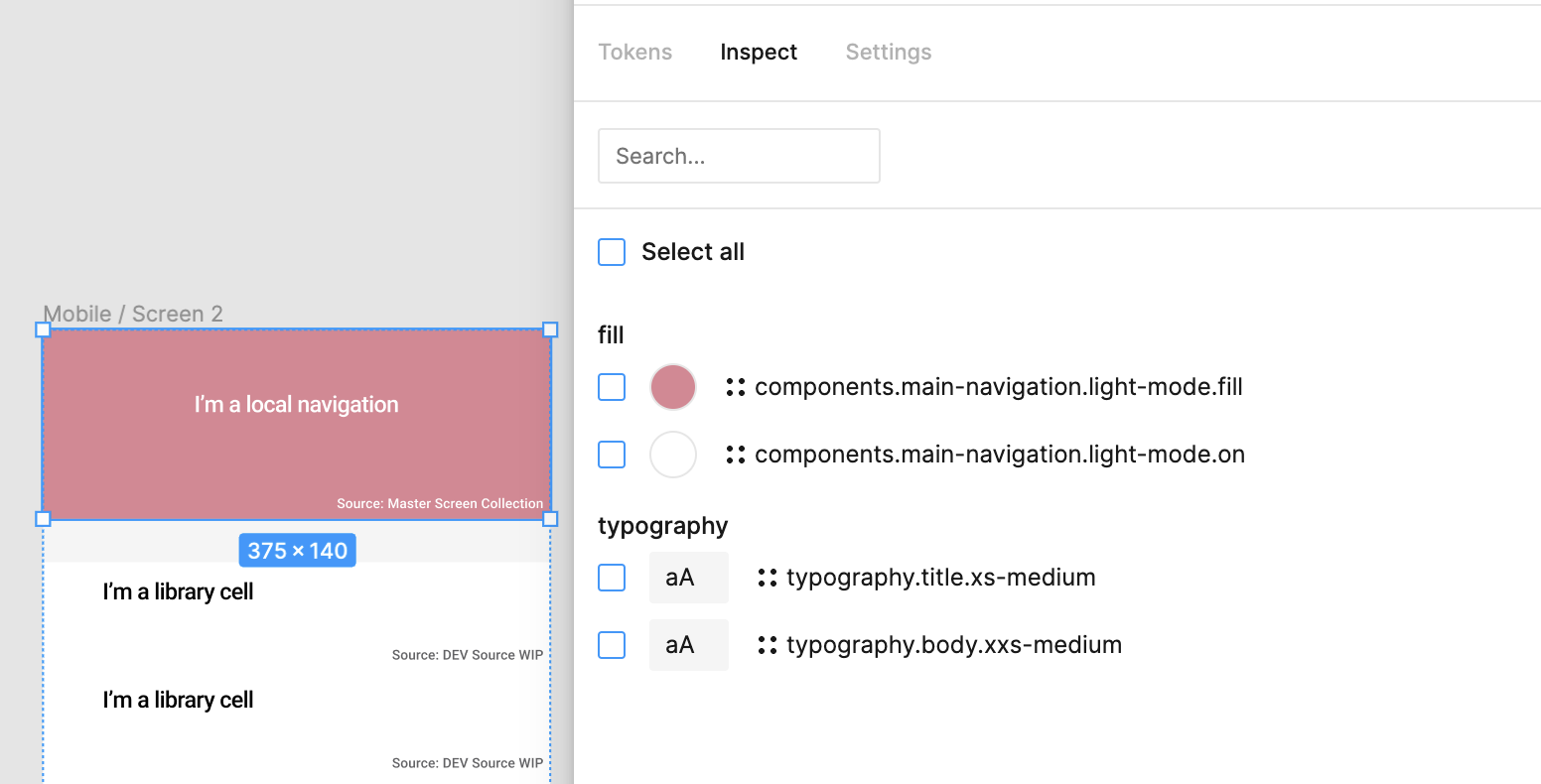Select the token handle icon before typography.body.xxs-medium
1541x784 pixels.
(767, 644)
